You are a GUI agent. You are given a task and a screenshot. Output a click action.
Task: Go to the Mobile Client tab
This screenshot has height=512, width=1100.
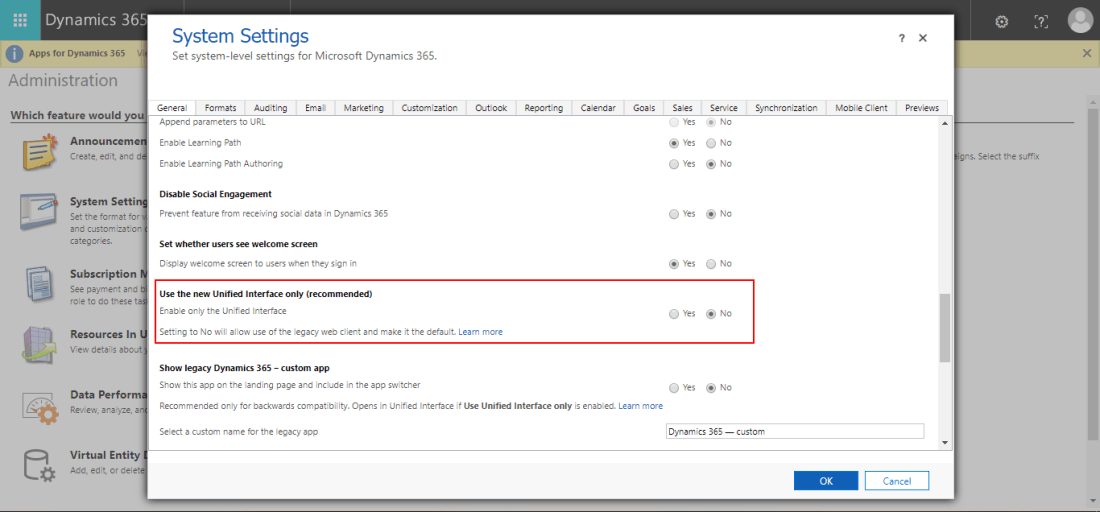(x=861, y=108)
